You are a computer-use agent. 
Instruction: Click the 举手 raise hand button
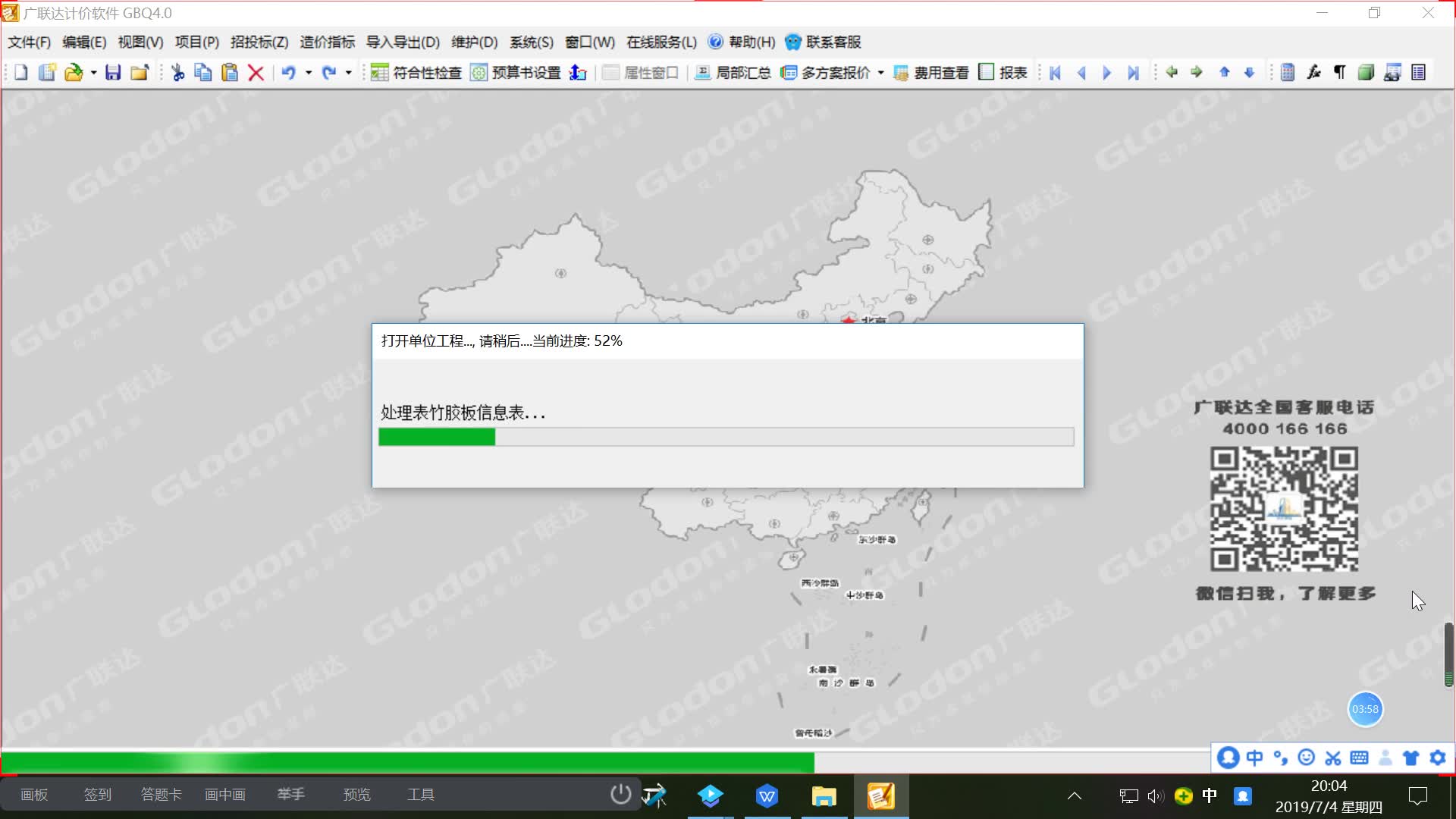coord(291,794)
